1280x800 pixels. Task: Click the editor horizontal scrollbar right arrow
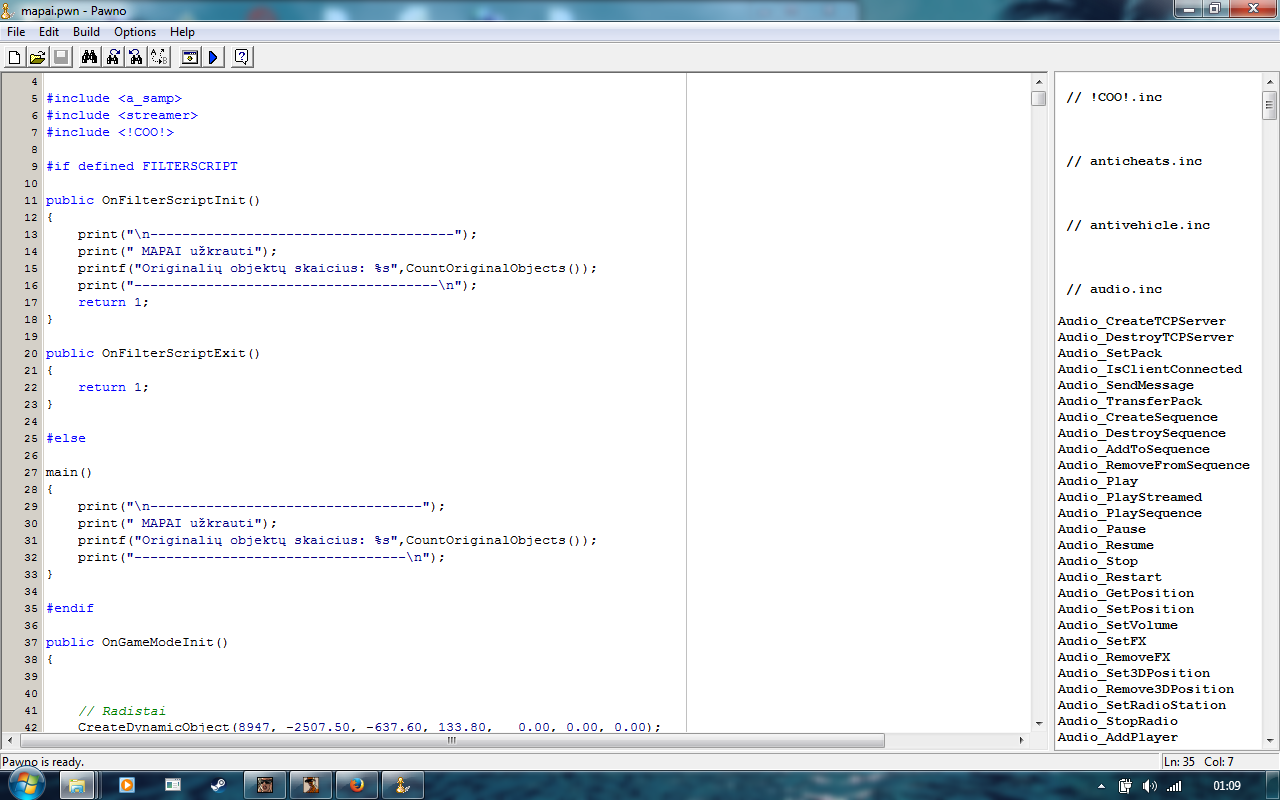[x=1022, y=741]
